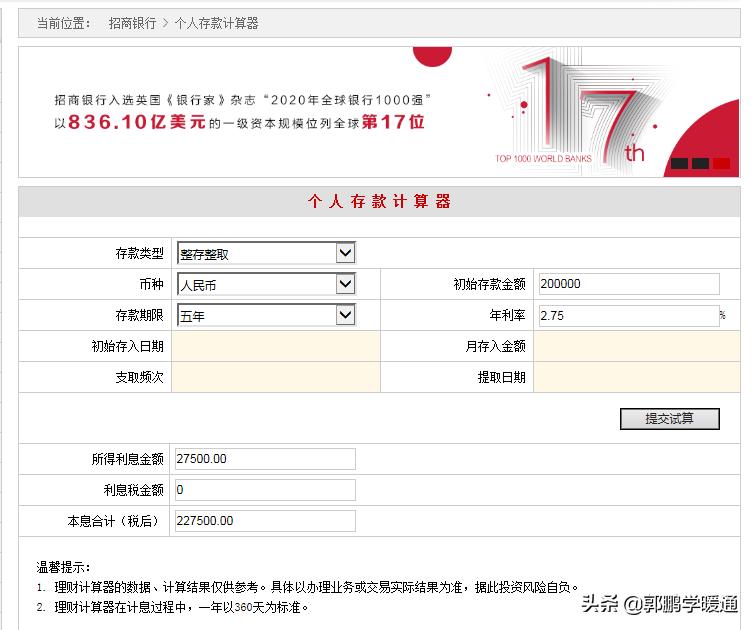Click the disabled 初始存入日期 field
This screenshot has height=630, width=755.
click(276, 346)
